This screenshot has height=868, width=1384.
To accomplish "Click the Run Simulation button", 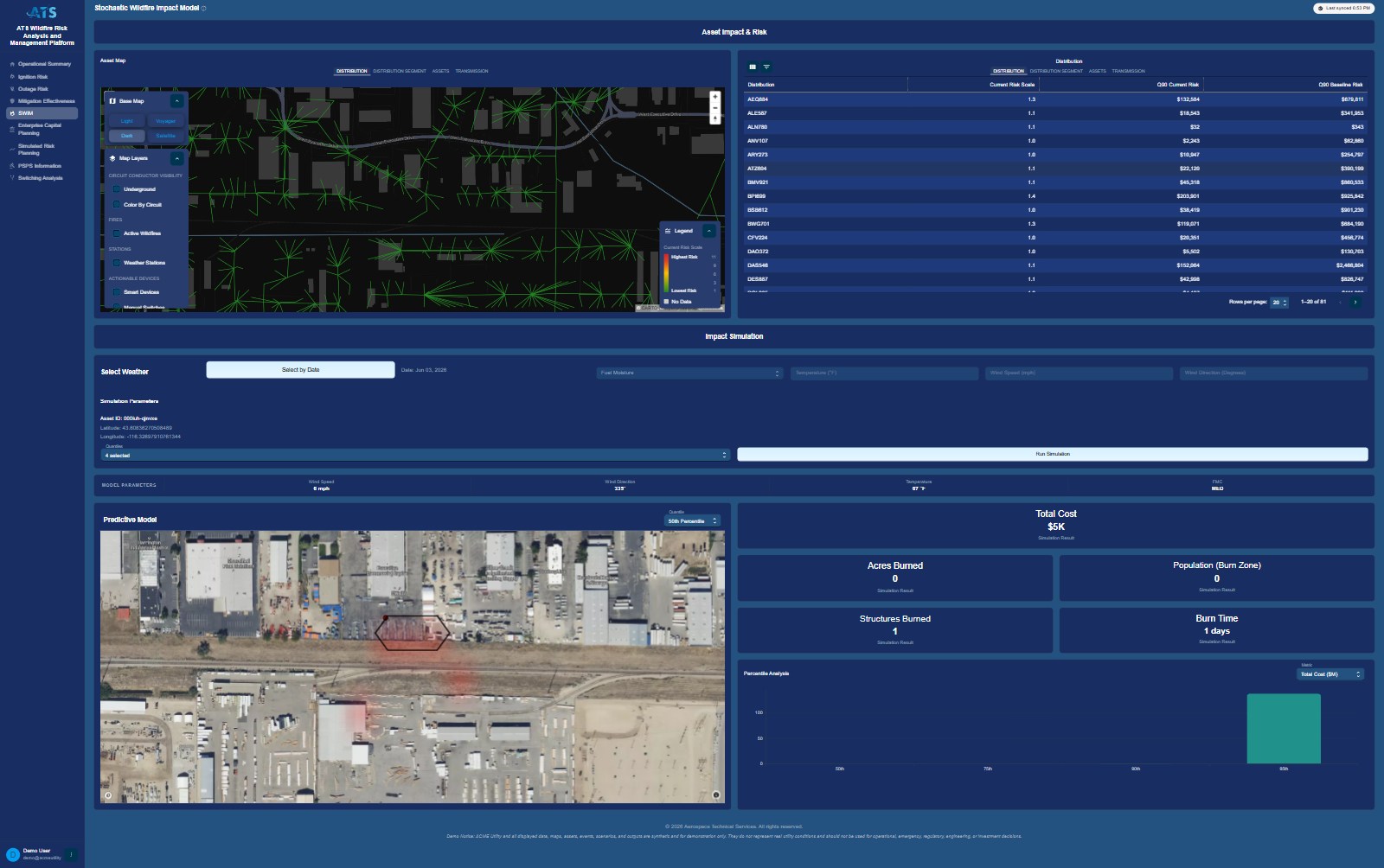I will point(1053,454).
